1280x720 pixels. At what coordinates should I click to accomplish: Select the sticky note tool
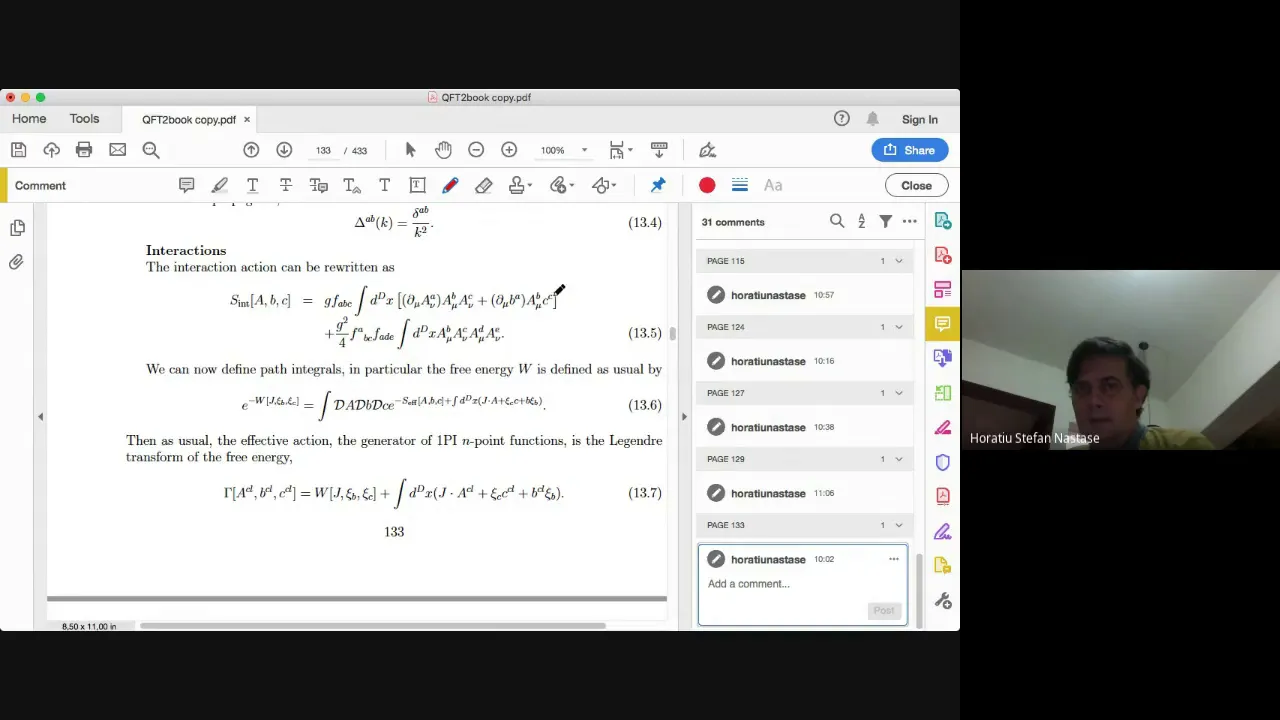tap(186, 185)
